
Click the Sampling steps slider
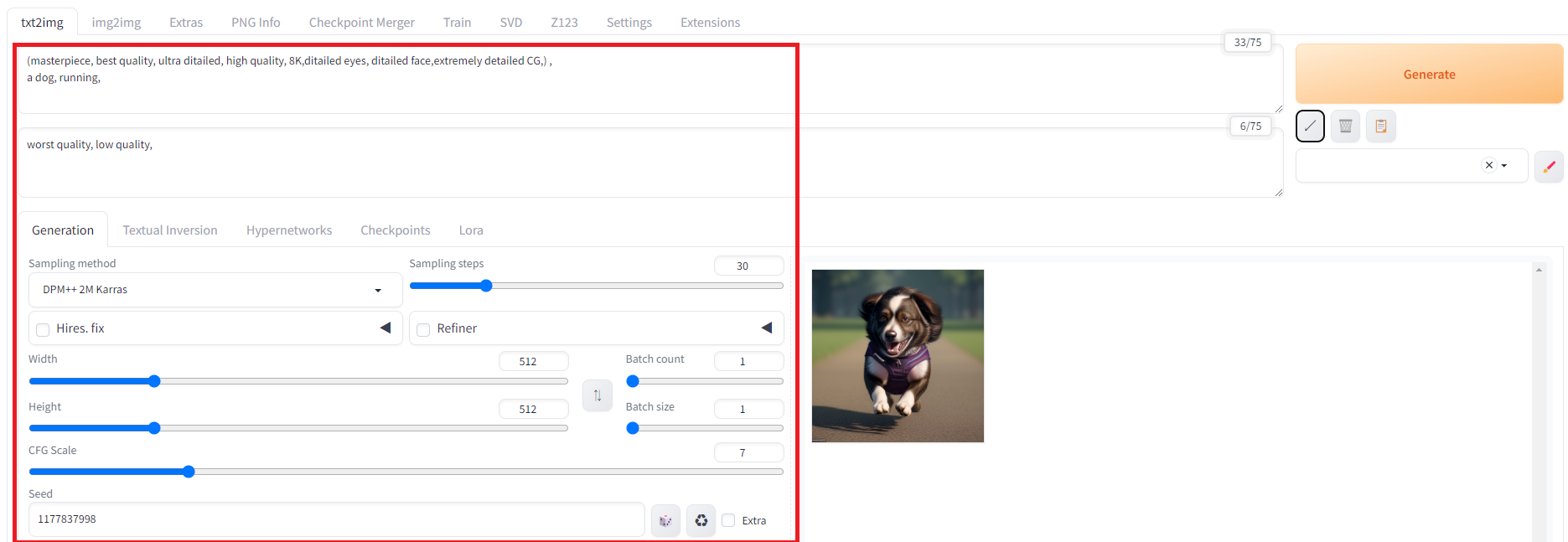point(596,286)
